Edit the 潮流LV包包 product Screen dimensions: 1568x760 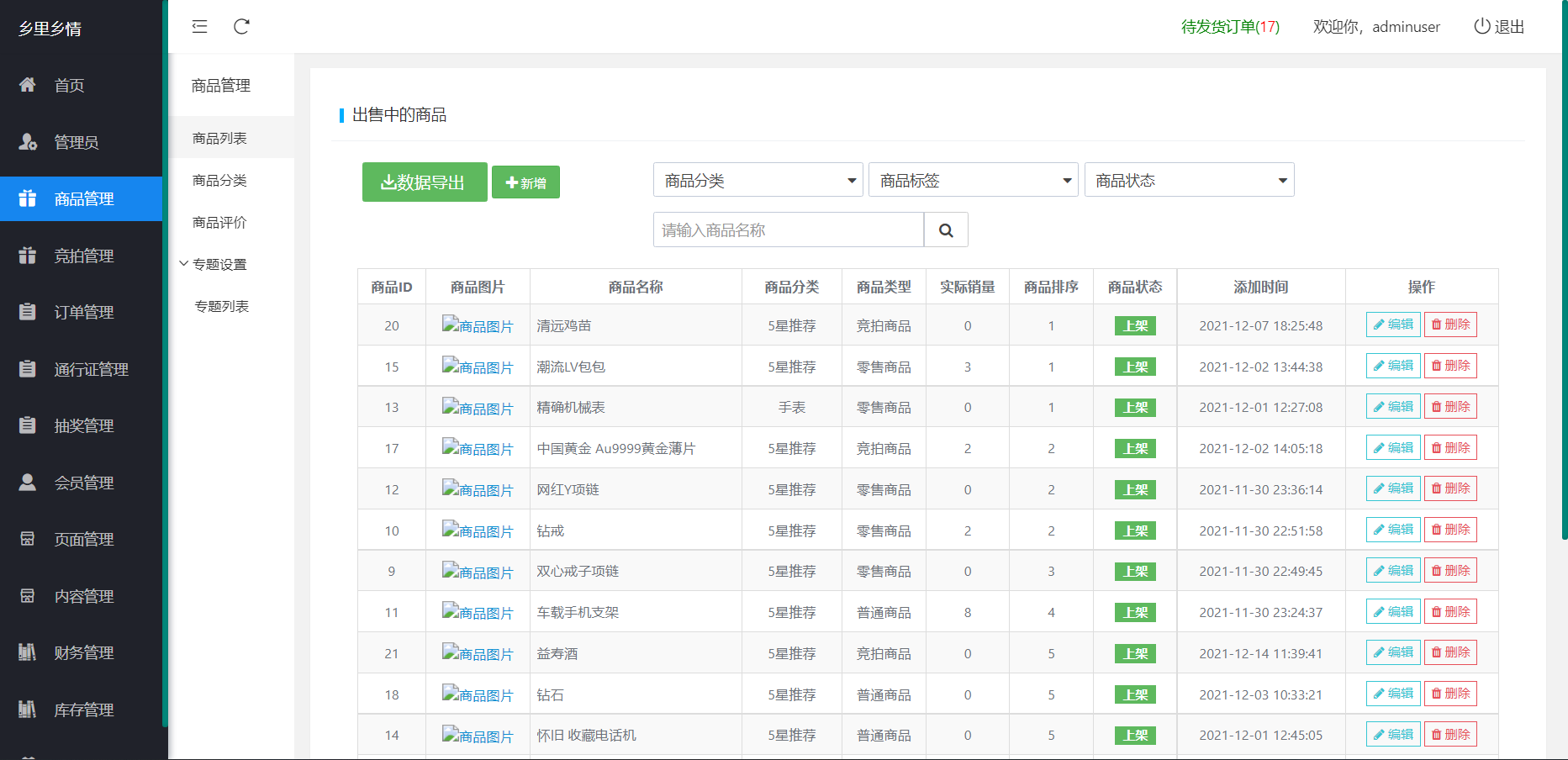1393,366
